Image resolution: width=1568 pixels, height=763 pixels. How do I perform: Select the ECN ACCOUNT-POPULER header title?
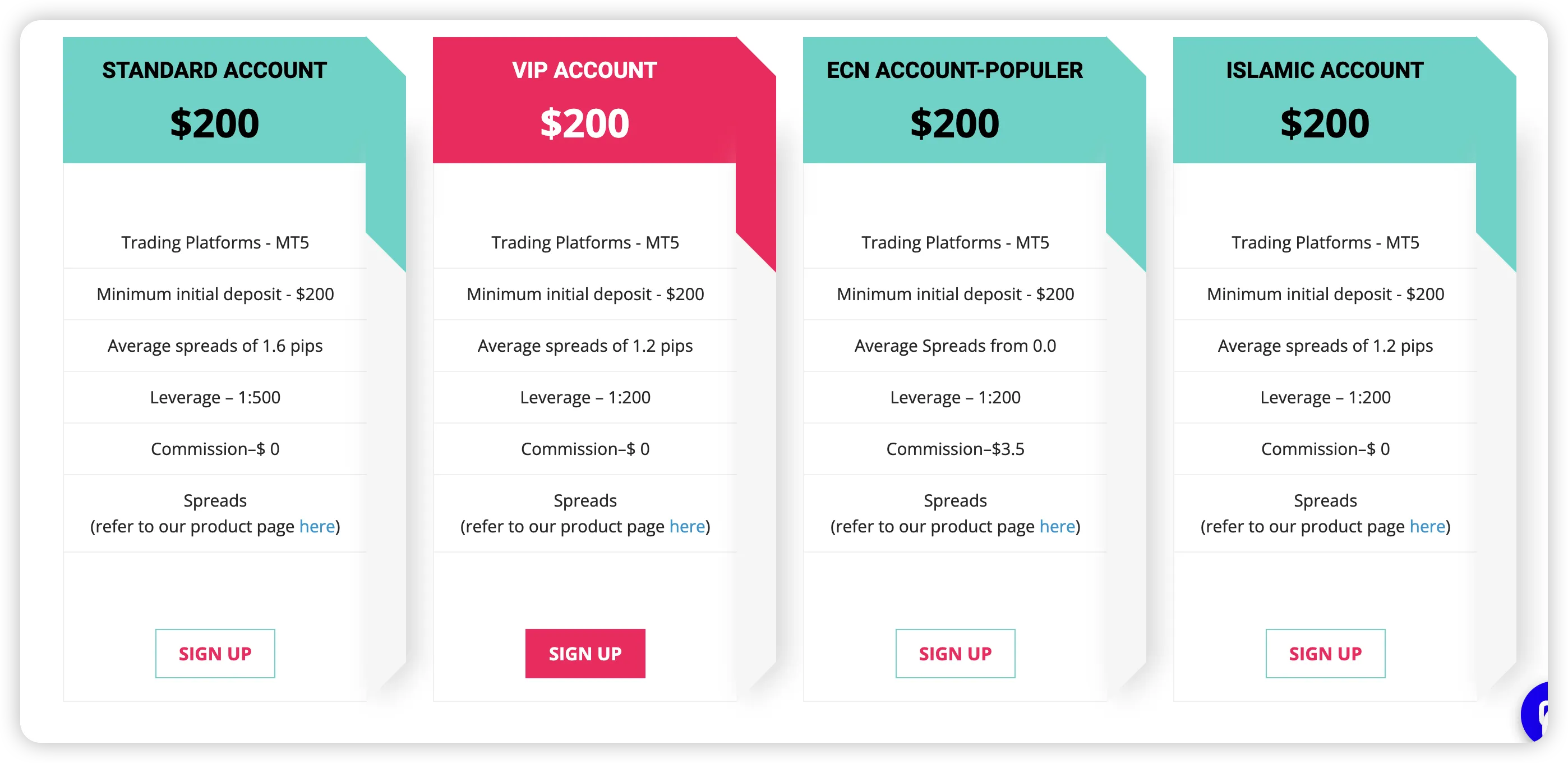point(954,70)
